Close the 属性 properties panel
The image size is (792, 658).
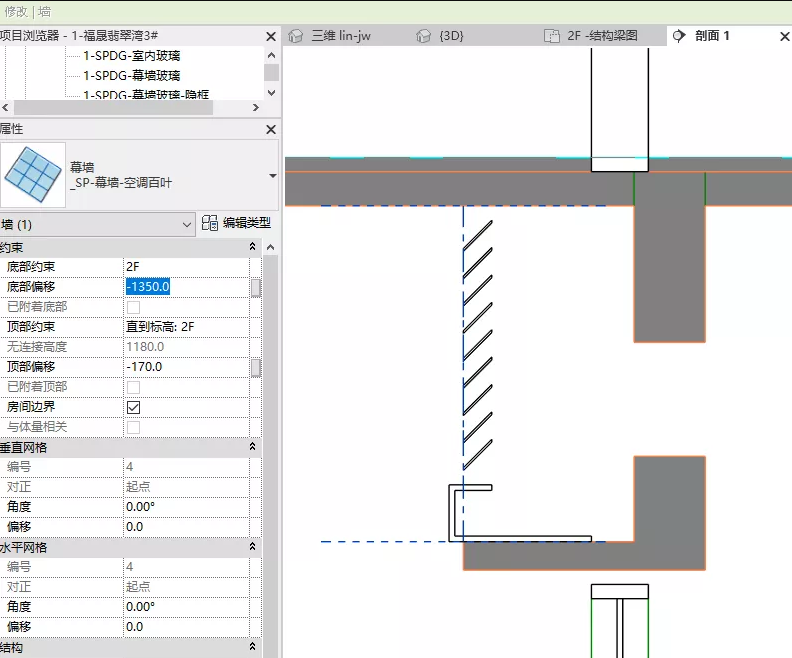271,129
